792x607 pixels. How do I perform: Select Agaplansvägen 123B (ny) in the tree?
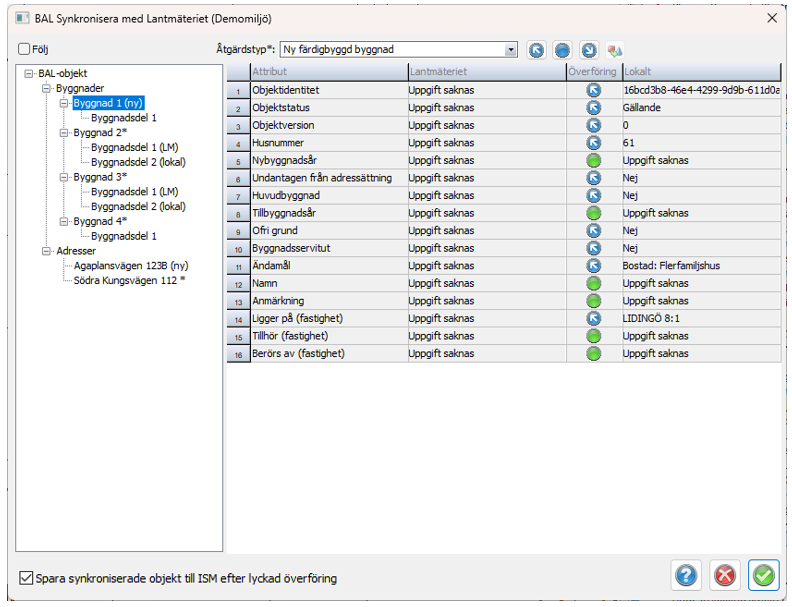click(130, 266)
